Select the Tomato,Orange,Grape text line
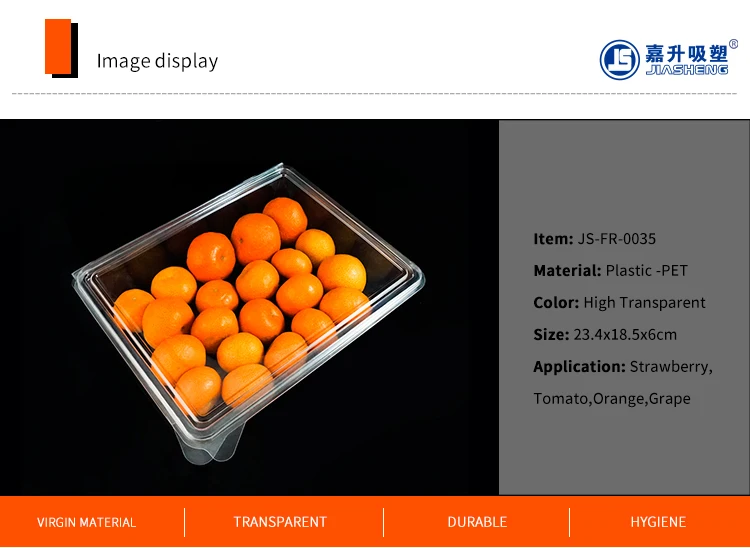The image size is (750, 548). click(612, 399)
